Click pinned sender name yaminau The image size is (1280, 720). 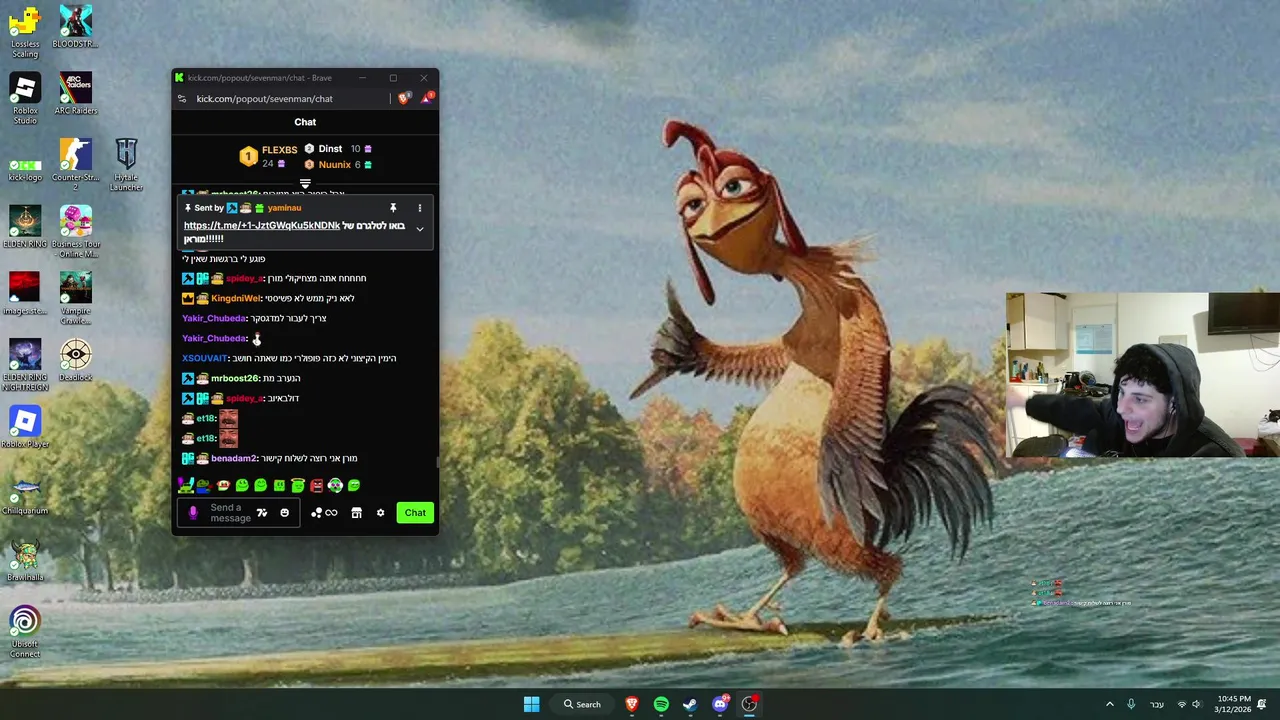tap(284, 208)
